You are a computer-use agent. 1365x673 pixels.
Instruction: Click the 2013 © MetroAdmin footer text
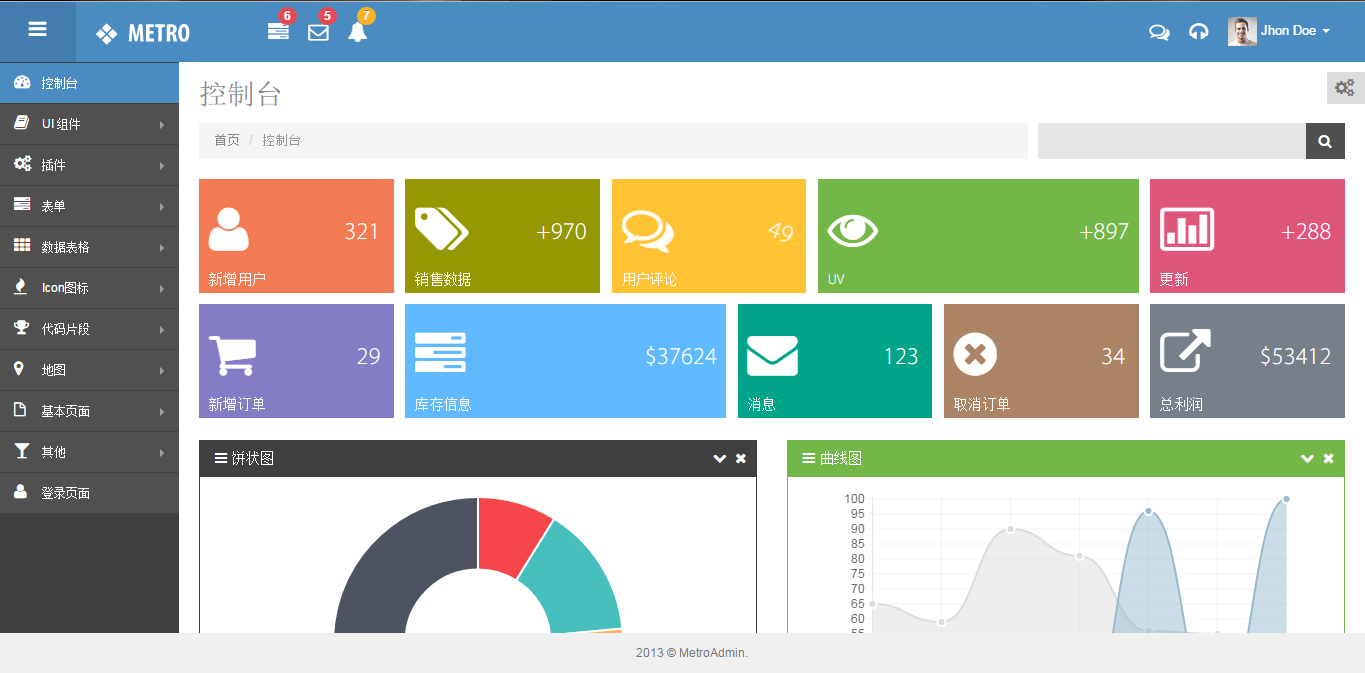point(692,653)
